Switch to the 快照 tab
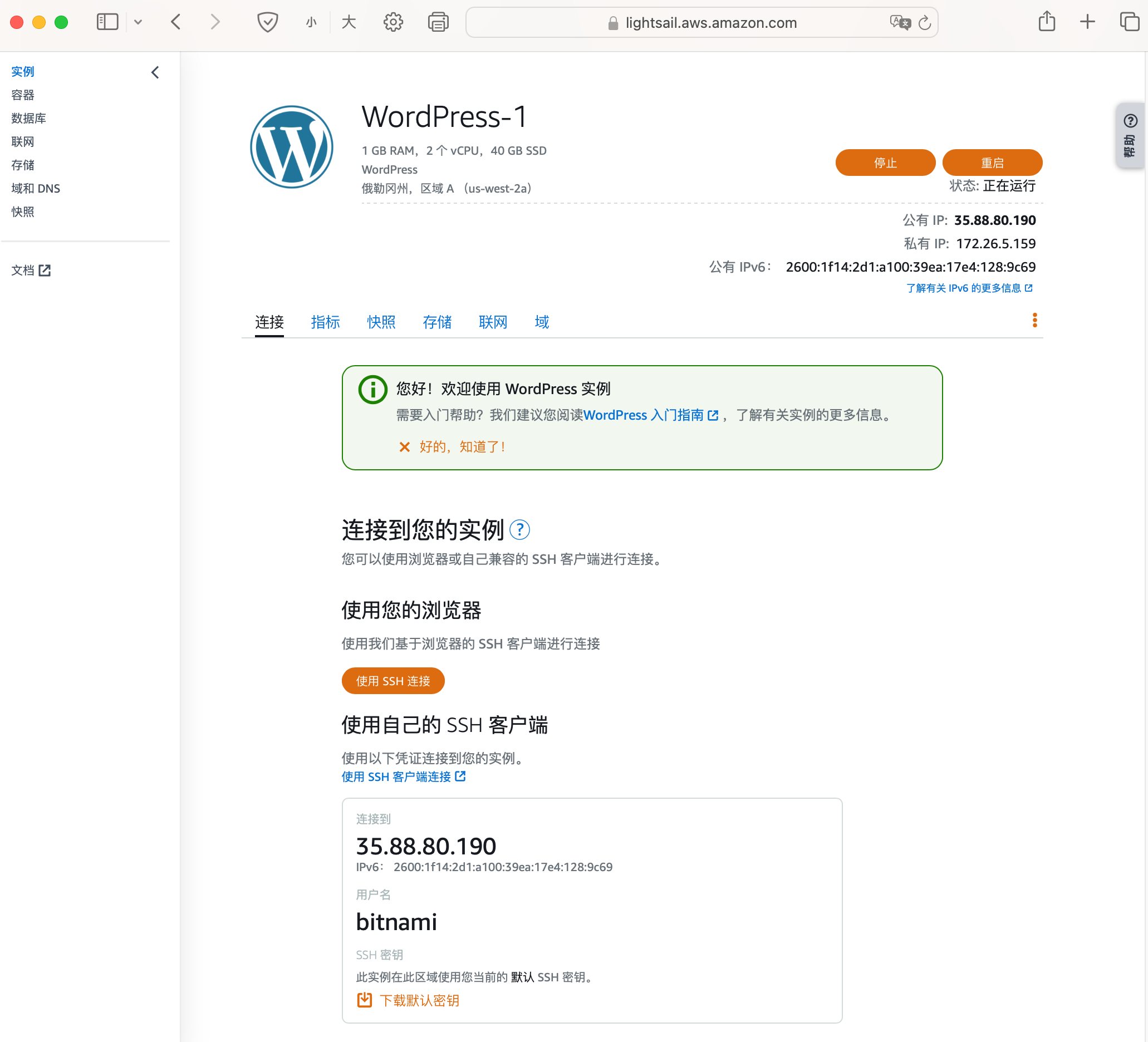Viewport: 1148px width, 1042px height. (381, 322)
